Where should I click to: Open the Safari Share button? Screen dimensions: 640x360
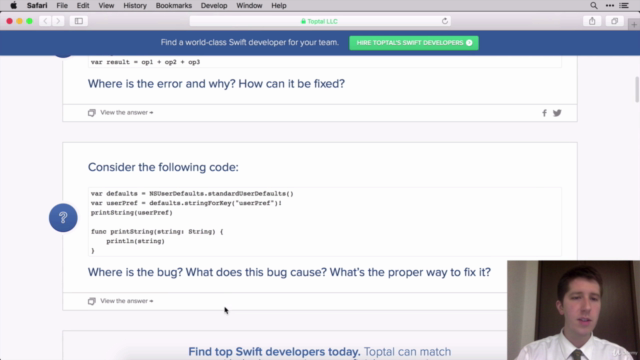click(592, 21)
